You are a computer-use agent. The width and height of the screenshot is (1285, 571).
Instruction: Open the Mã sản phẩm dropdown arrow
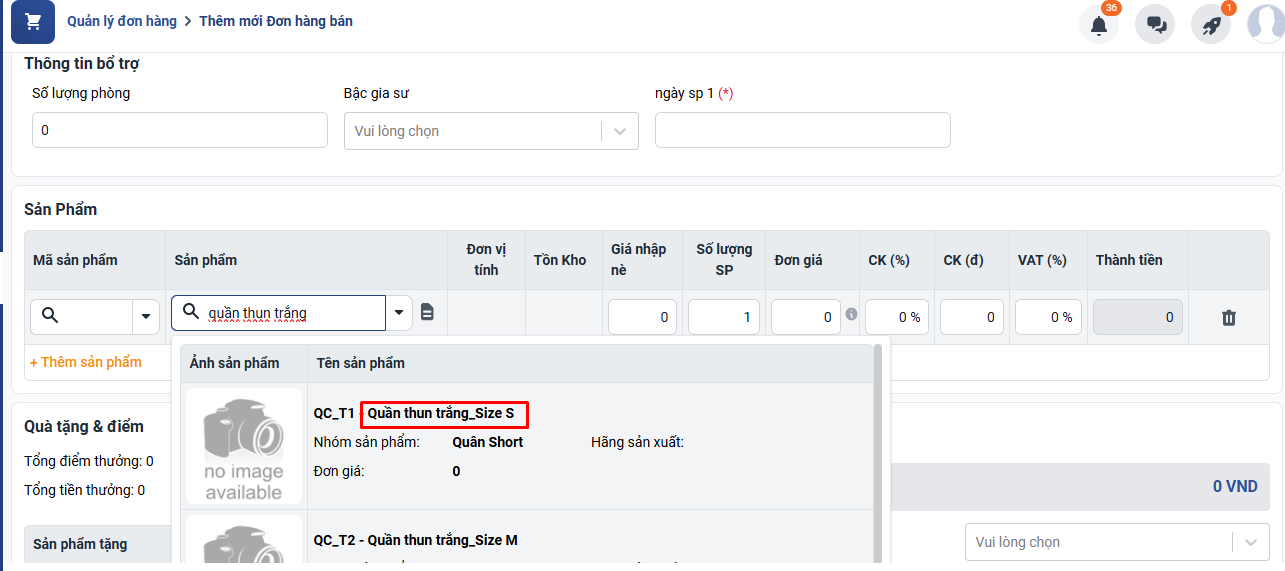point(147,317)
